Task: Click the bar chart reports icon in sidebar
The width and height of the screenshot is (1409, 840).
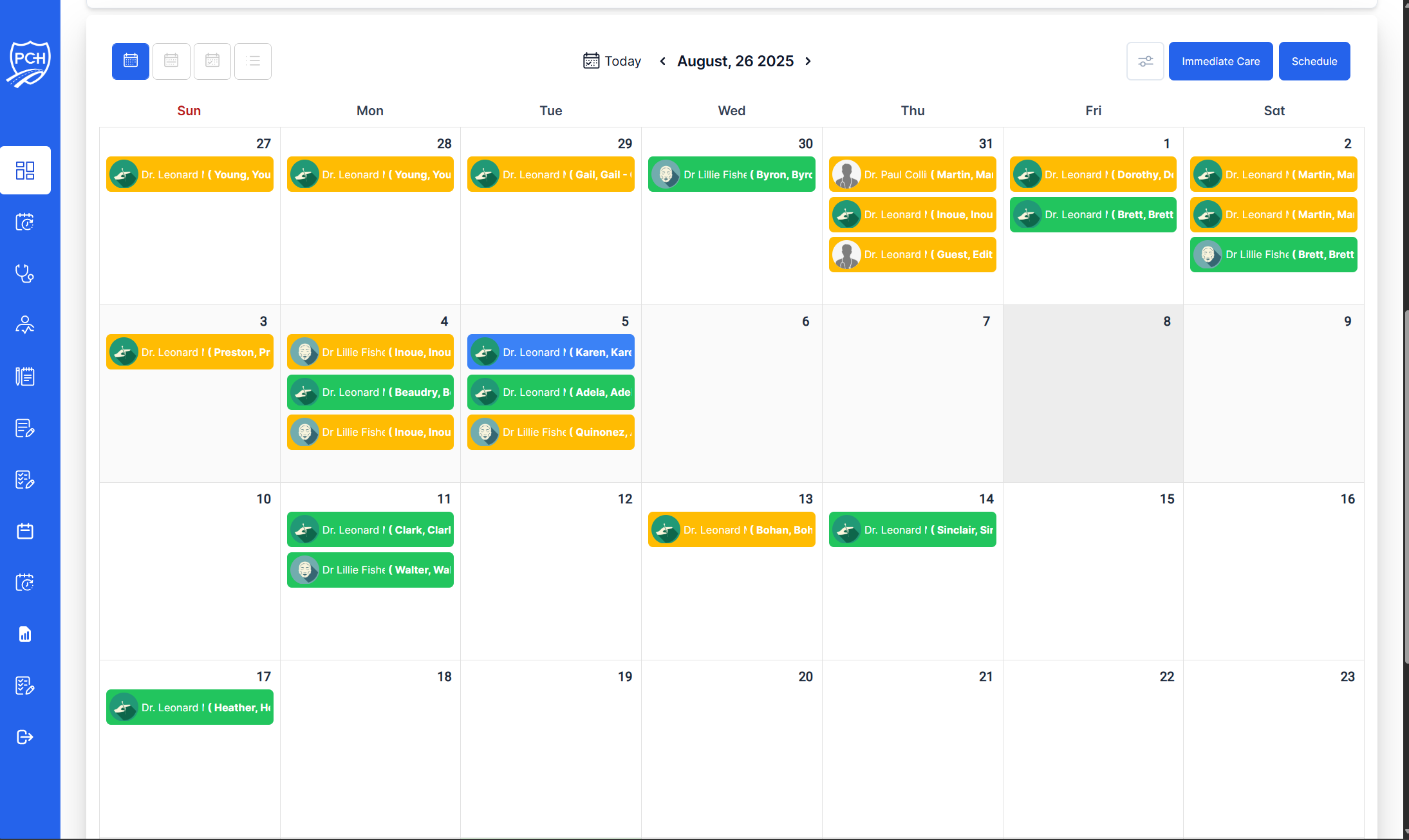Action: pos(26,634)
